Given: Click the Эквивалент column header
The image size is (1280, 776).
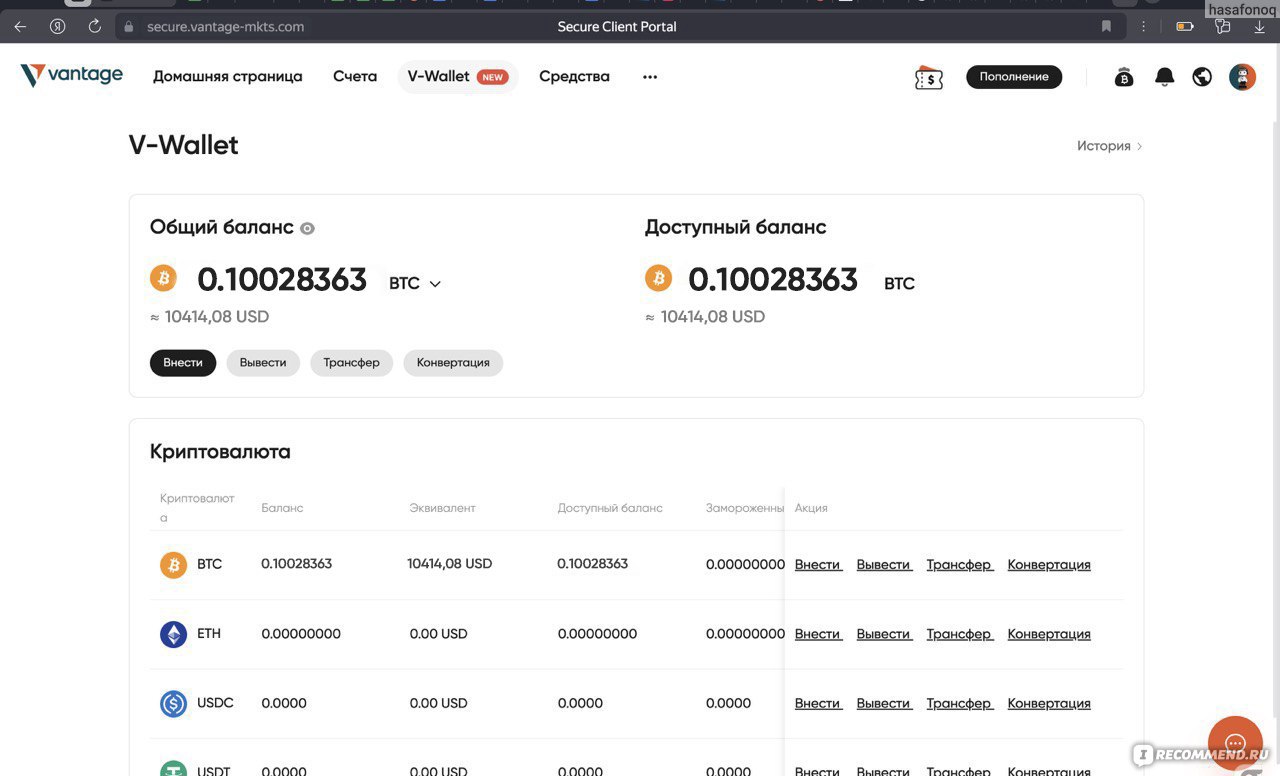Looking at the screenshot, I should pos(442,508).
